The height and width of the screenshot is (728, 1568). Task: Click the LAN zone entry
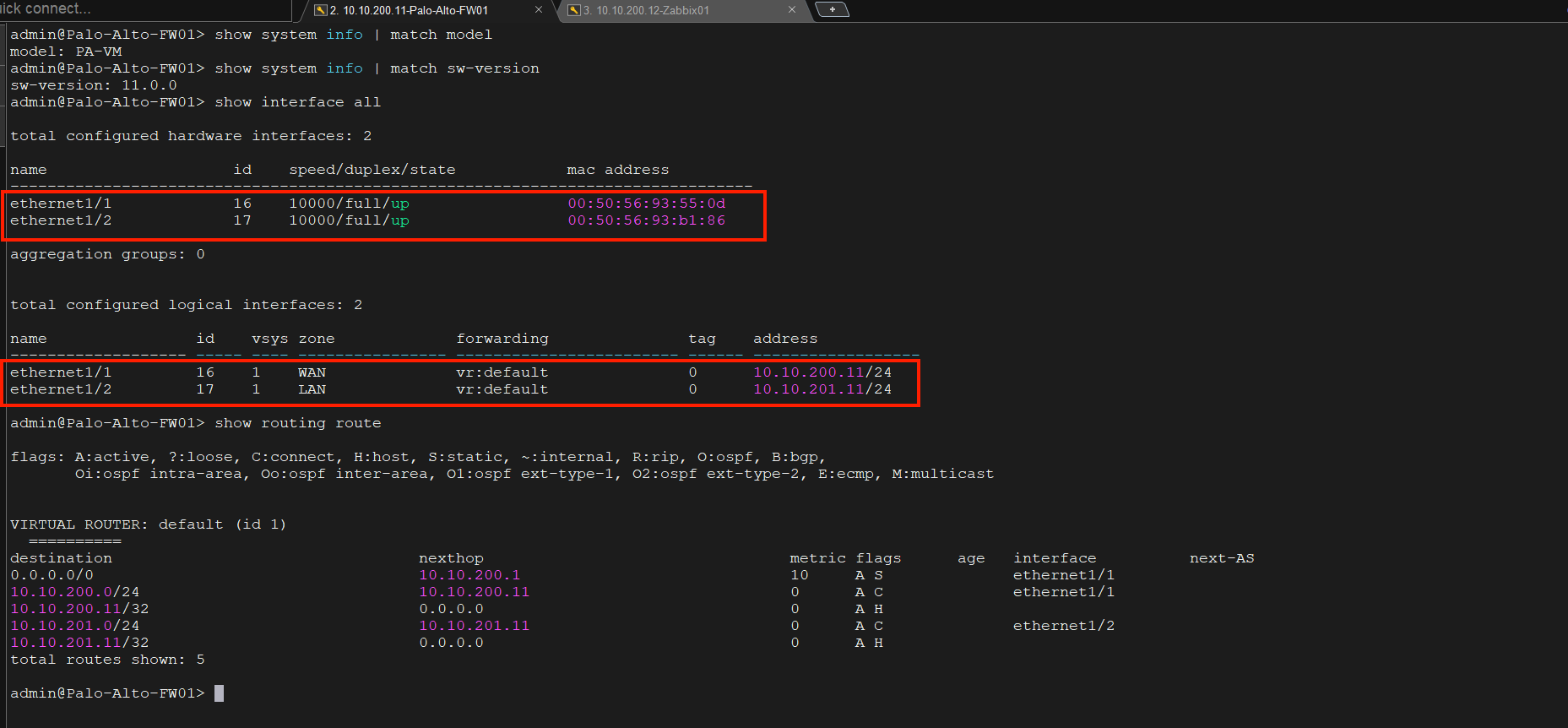click(312, 389)
